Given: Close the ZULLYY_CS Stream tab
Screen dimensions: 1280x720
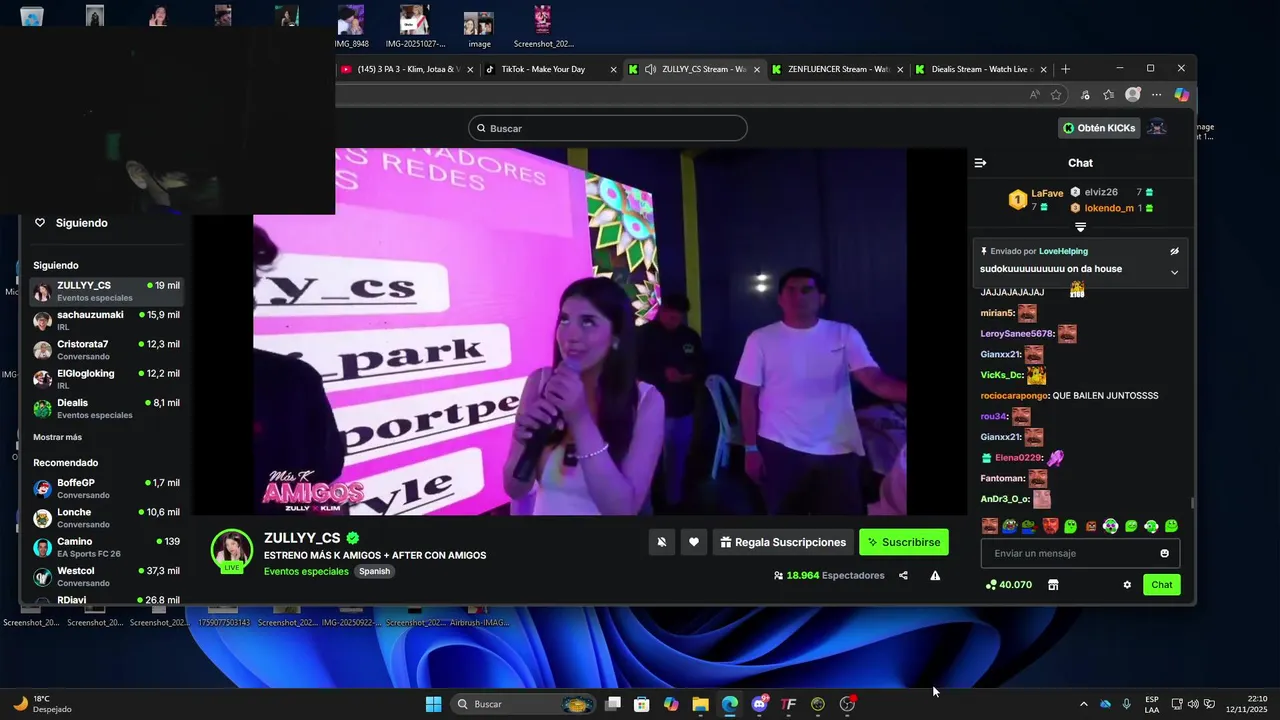Looking at the screenshot, I should tap(757, 70).
